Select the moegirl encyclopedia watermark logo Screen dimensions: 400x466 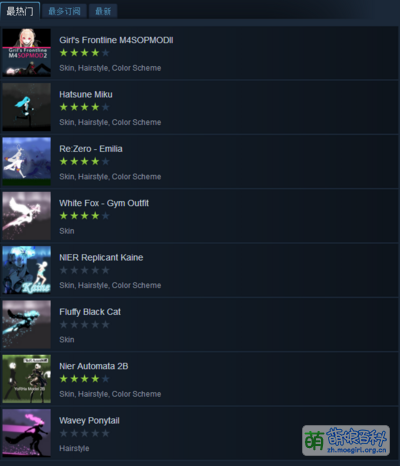coord(346,440)
